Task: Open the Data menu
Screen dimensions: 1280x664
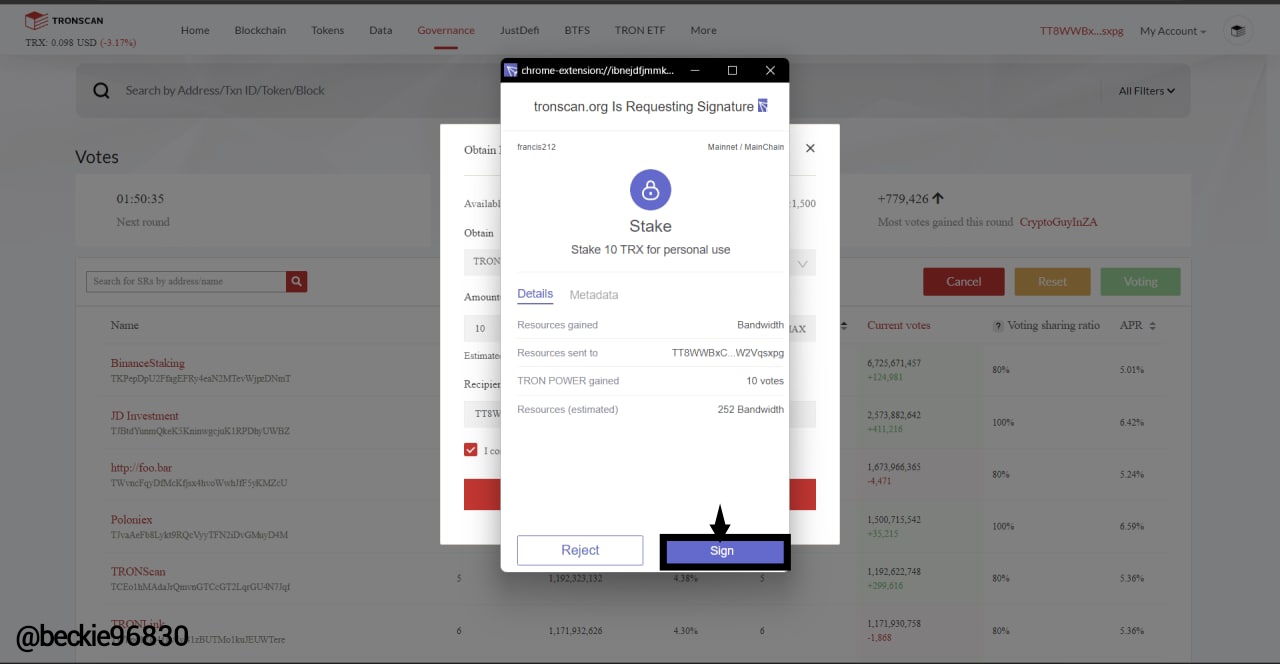Action: [380, 30]
